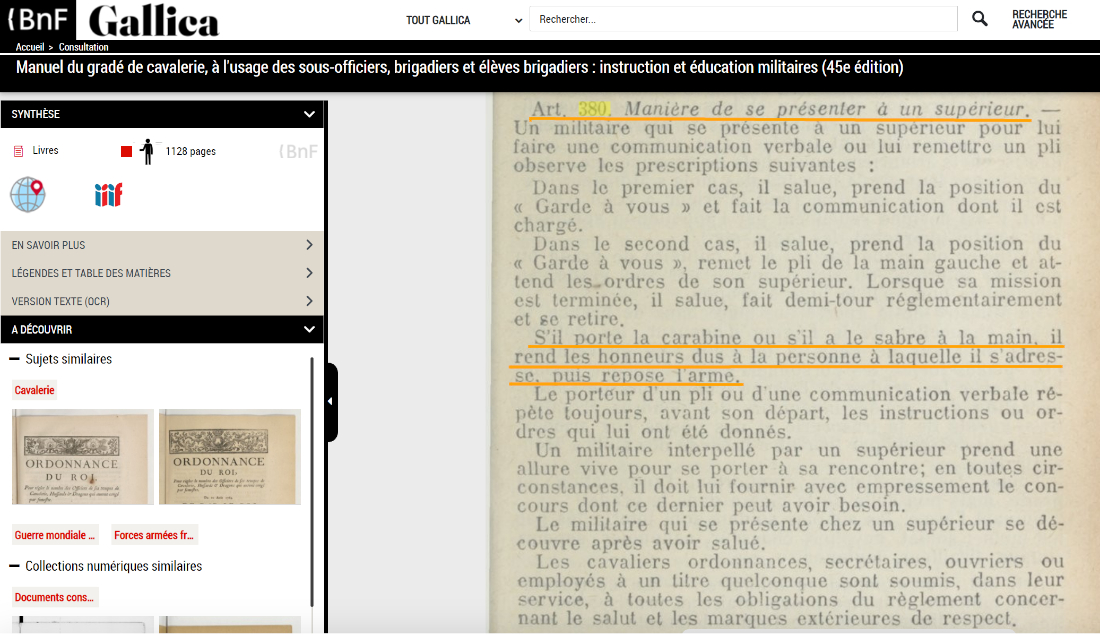Select the Cavalerie subject tag

(x=35, y=390)
